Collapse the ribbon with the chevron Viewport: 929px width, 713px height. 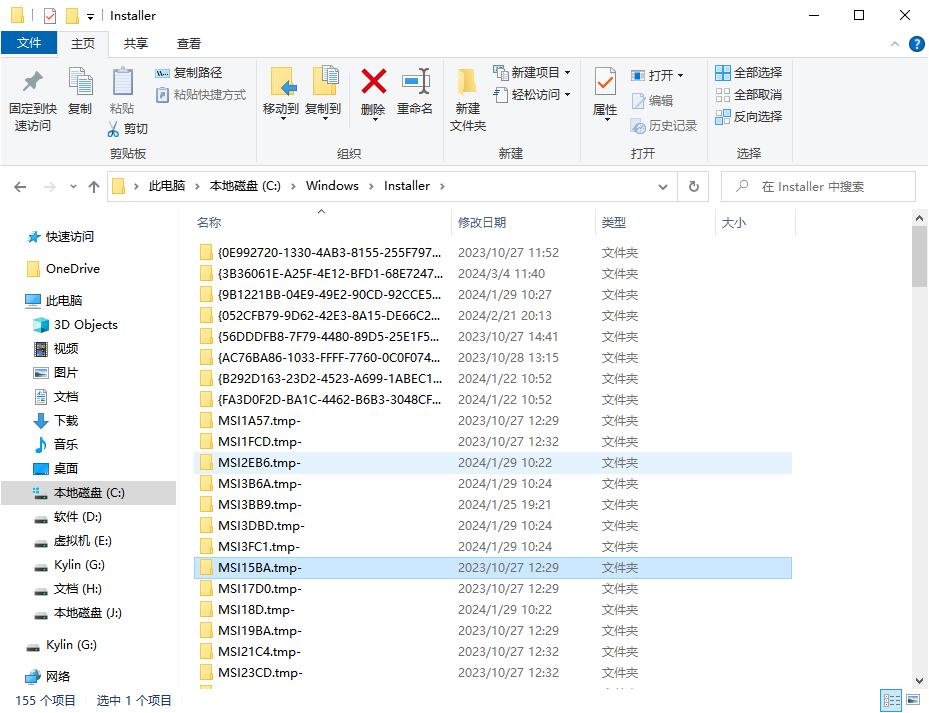click(895, 44)
